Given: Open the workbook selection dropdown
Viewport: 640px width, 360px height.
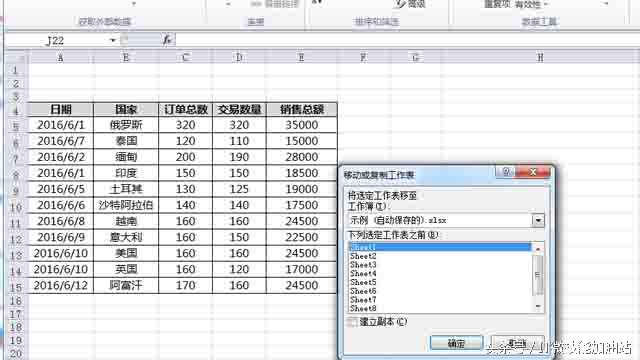Looking at the screenshot, I should [x=538, y=221].
